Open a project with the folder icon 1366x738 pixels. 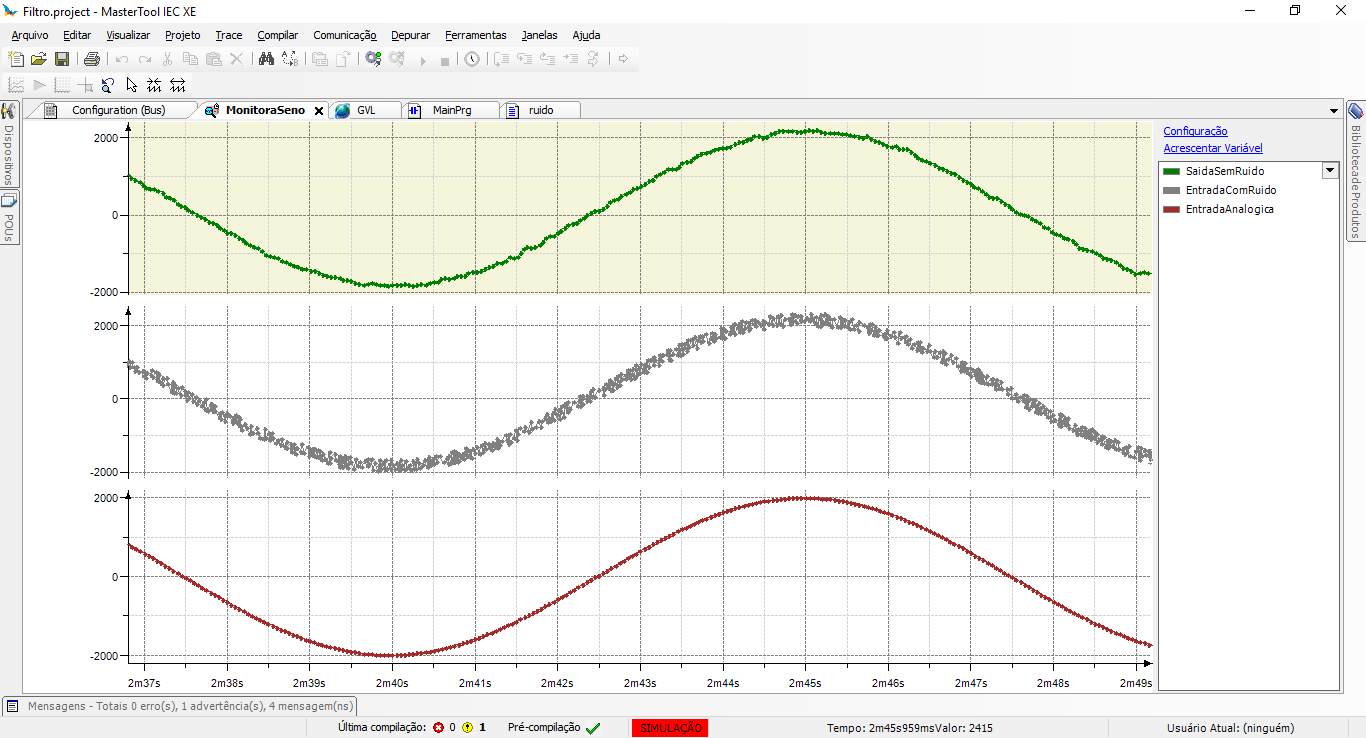39,59
